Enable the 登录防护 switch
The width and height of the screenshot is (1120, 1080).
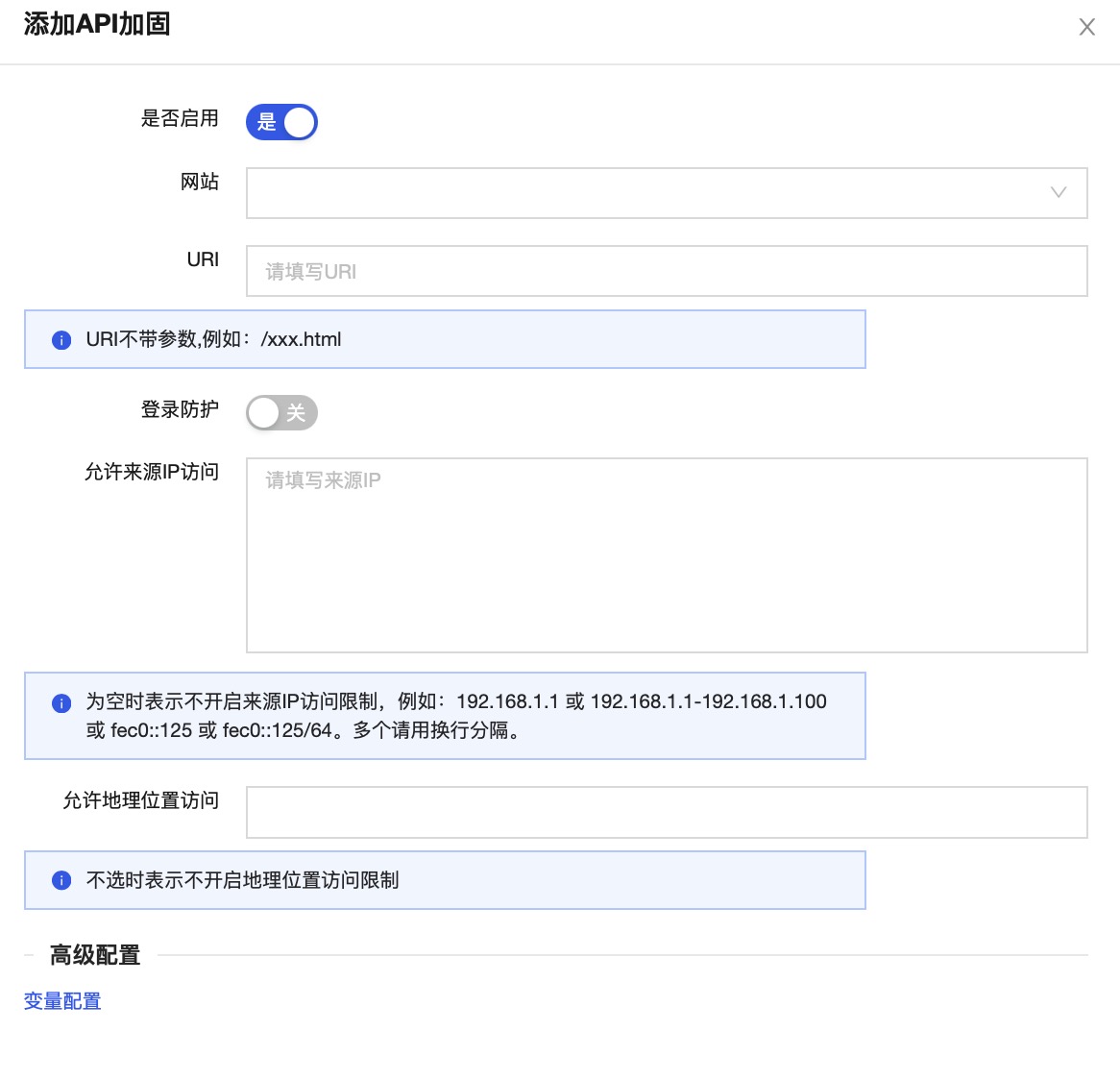(281, 413)
